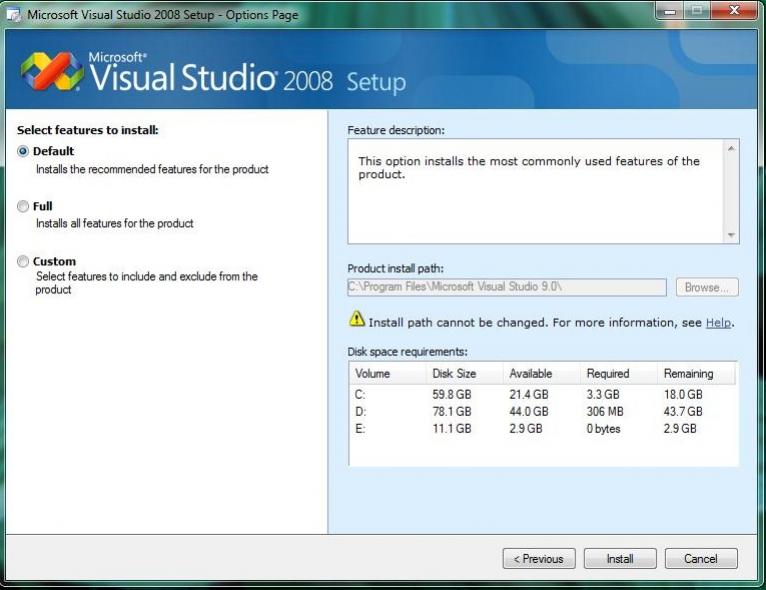Choose the Custom features option
The width and height of the screenshot is (766, 590).
pos(23,261)
